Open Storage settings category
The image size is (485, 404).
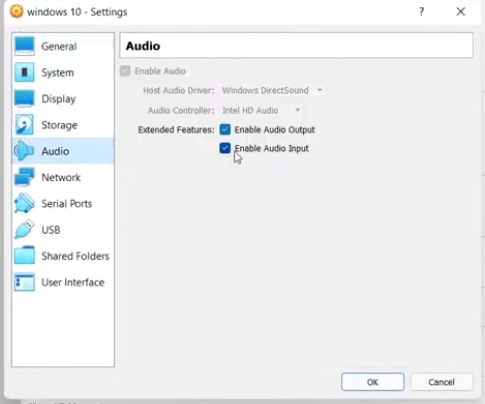pos(63,125)
